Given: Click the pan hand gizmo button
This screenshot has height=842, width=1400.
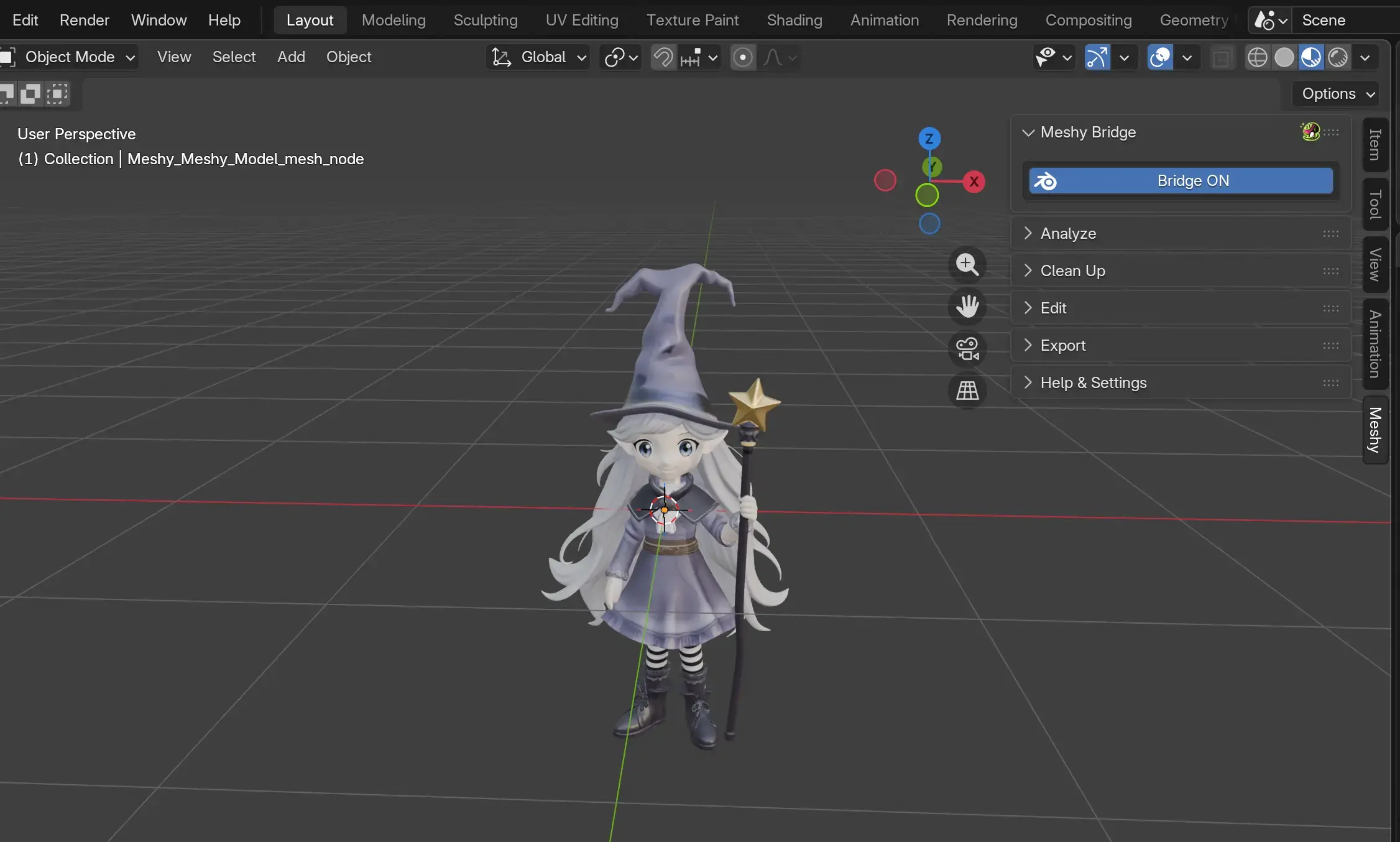Looking at the screenshot, I should pos(967,306).
